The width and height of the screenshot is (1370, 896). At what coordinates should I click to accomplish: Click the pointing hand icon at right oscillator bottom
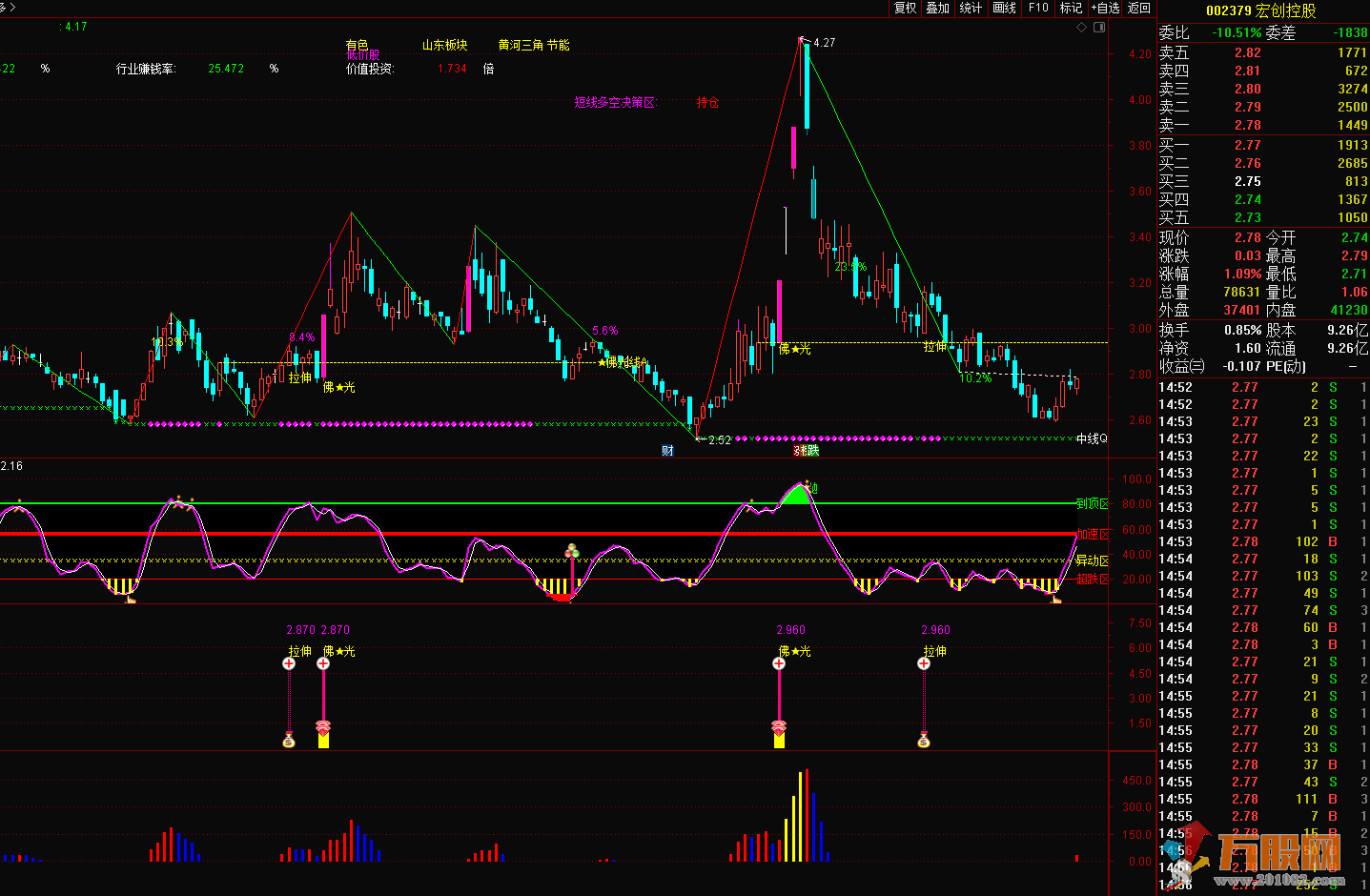[x=1055, y=599]
